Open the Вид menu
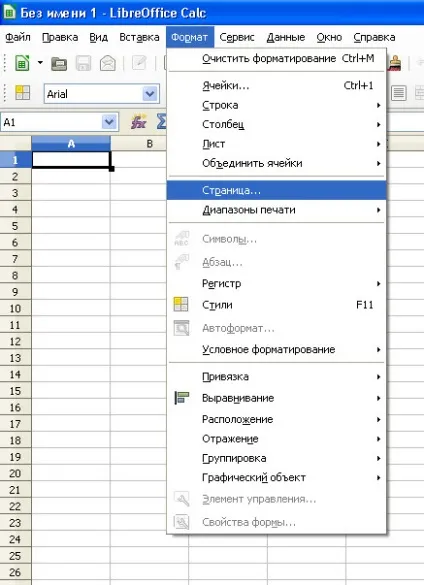424x585 pixels. tap(99, 37)
